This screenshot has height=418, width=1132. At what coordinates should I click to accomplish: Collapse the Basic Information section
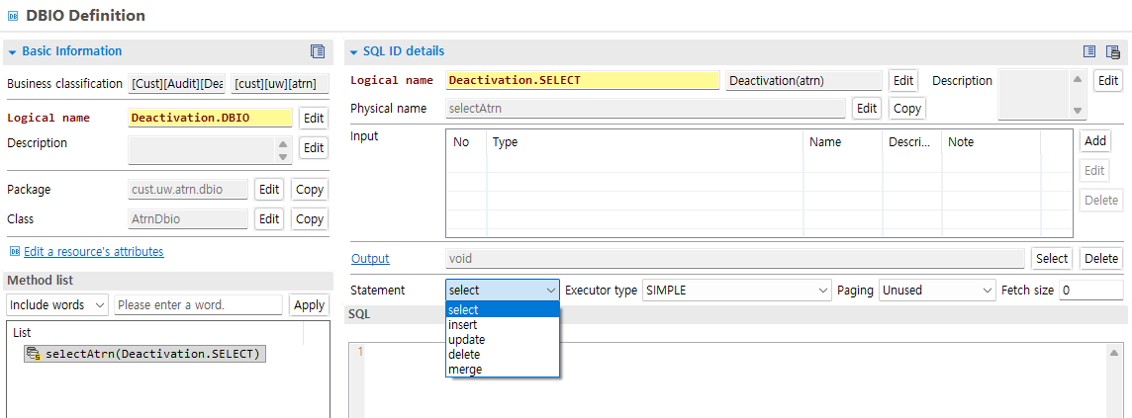tap(12, 51)
